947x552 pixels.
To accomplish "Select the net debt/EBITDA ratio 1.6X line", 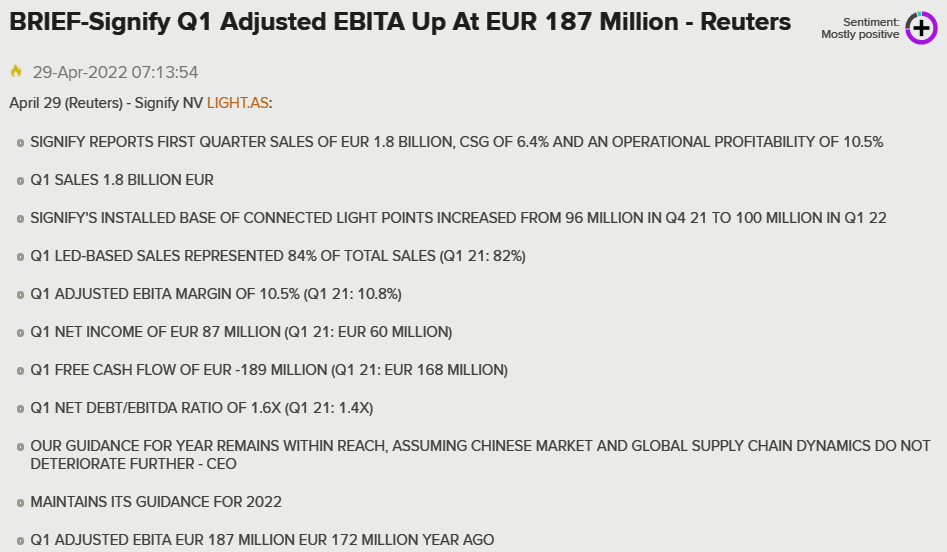I will pos(202,408).
